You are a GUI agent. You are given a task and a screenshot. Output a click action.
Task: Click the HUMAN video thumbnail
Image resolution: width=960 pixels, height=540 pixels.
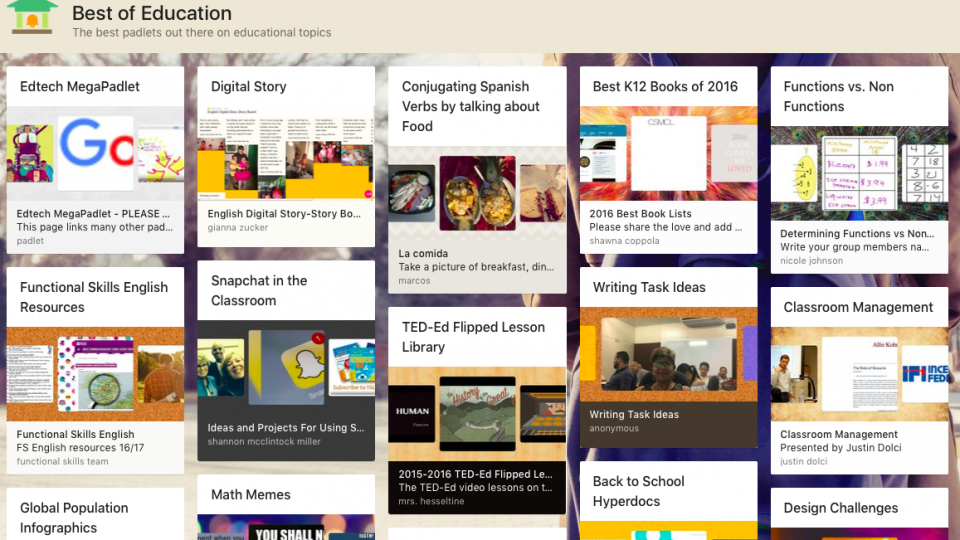[x=411, y=414]
